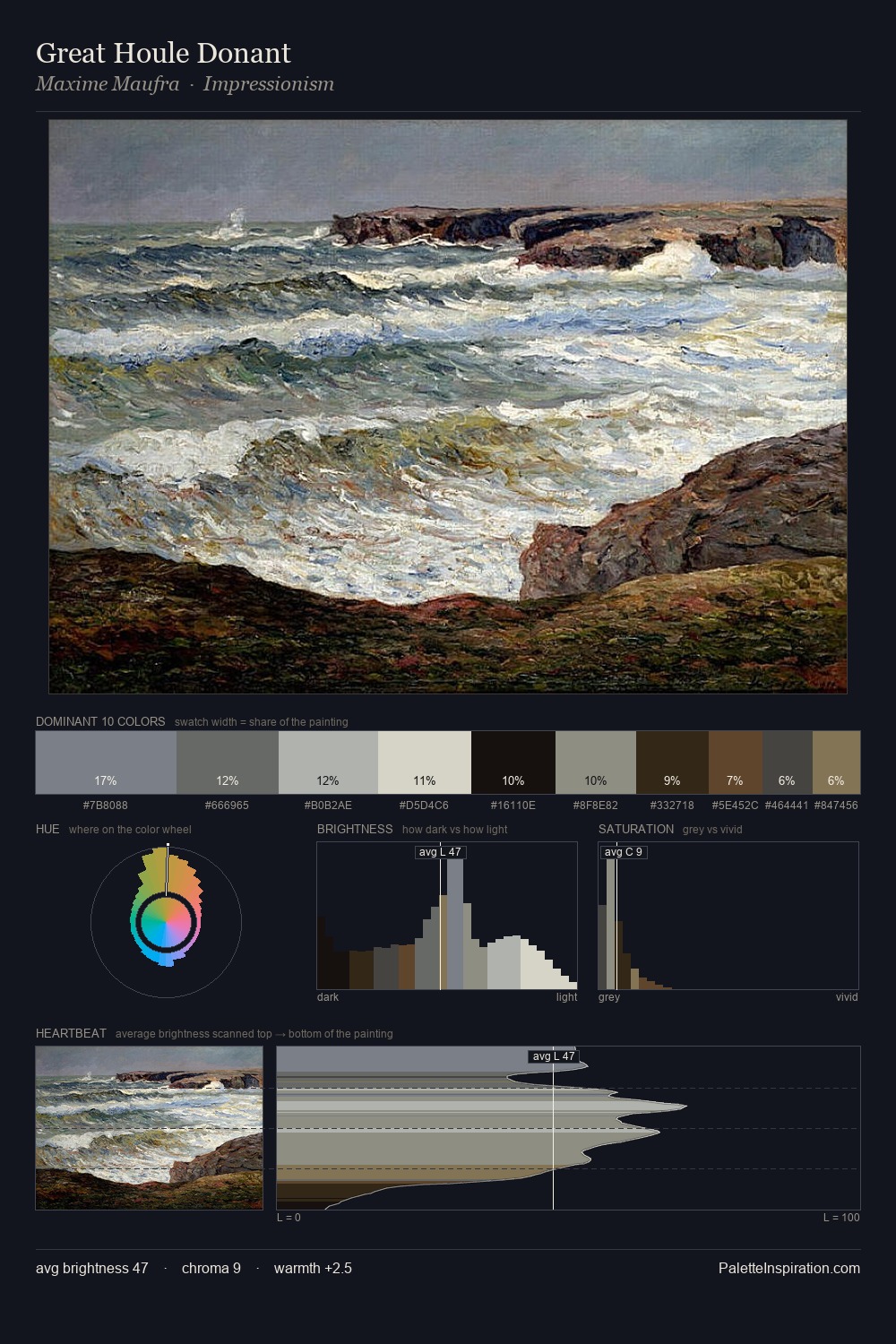The image size is (896, 1344).
Task: Click the hex code text #847456
Action: pos(836,806)
